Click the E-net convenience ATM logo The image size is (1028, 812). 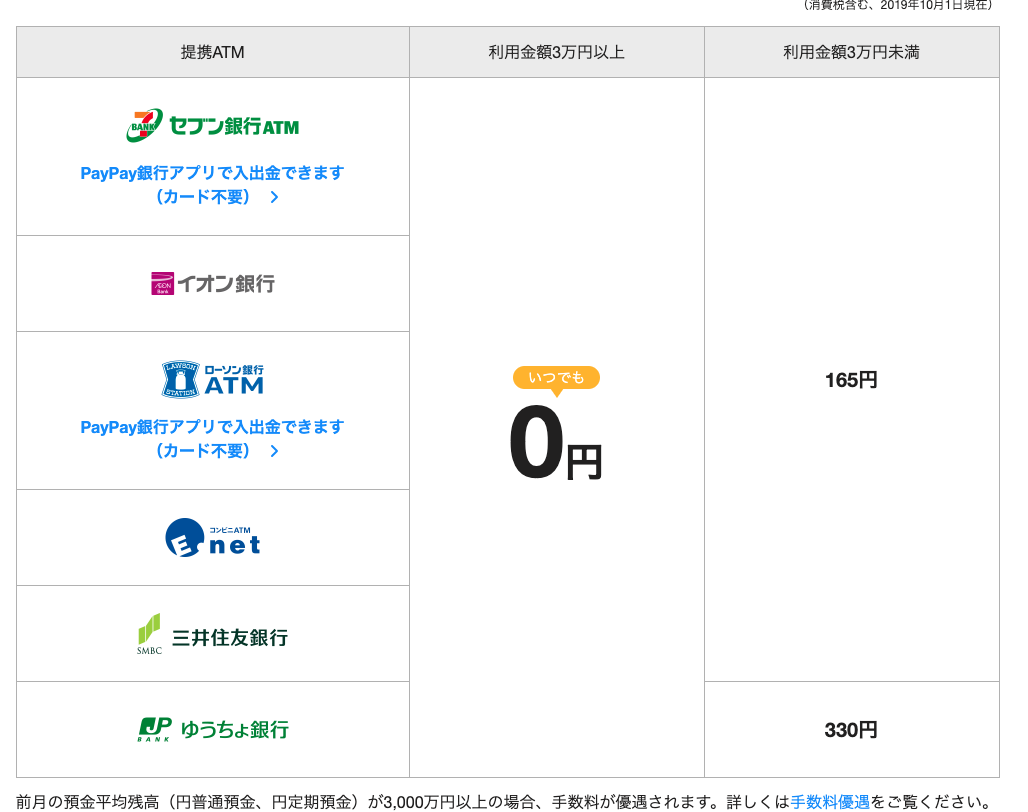(212, 537)
